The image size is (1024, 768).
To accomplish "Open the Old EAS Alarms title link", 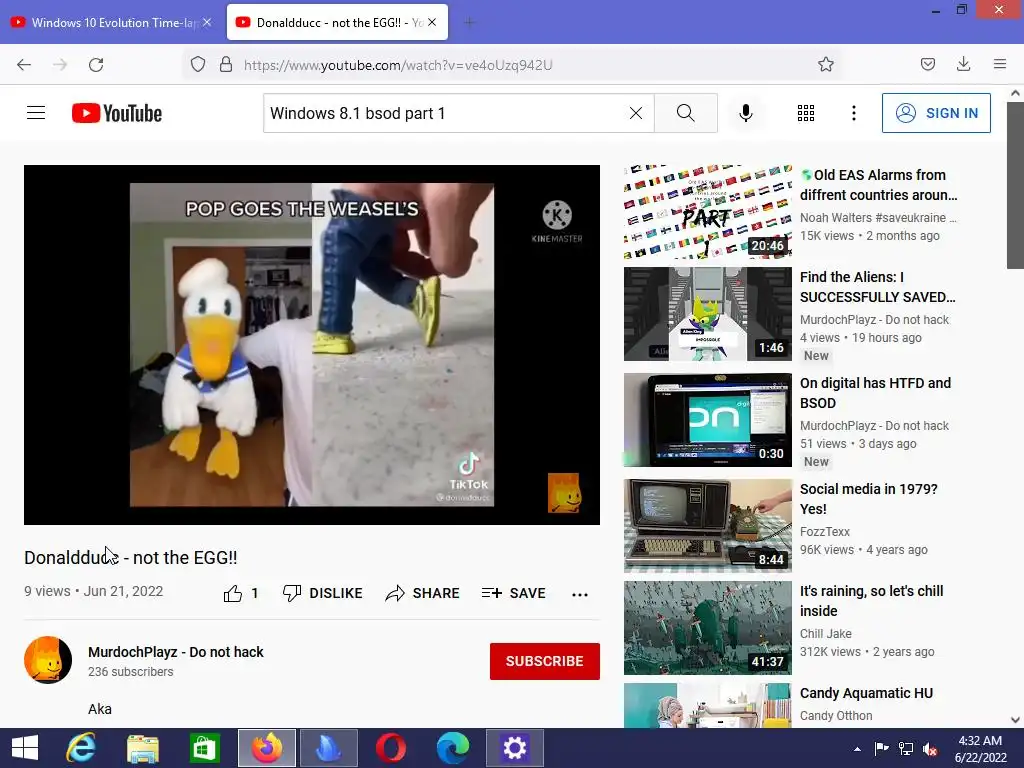I will coord(878,185).
